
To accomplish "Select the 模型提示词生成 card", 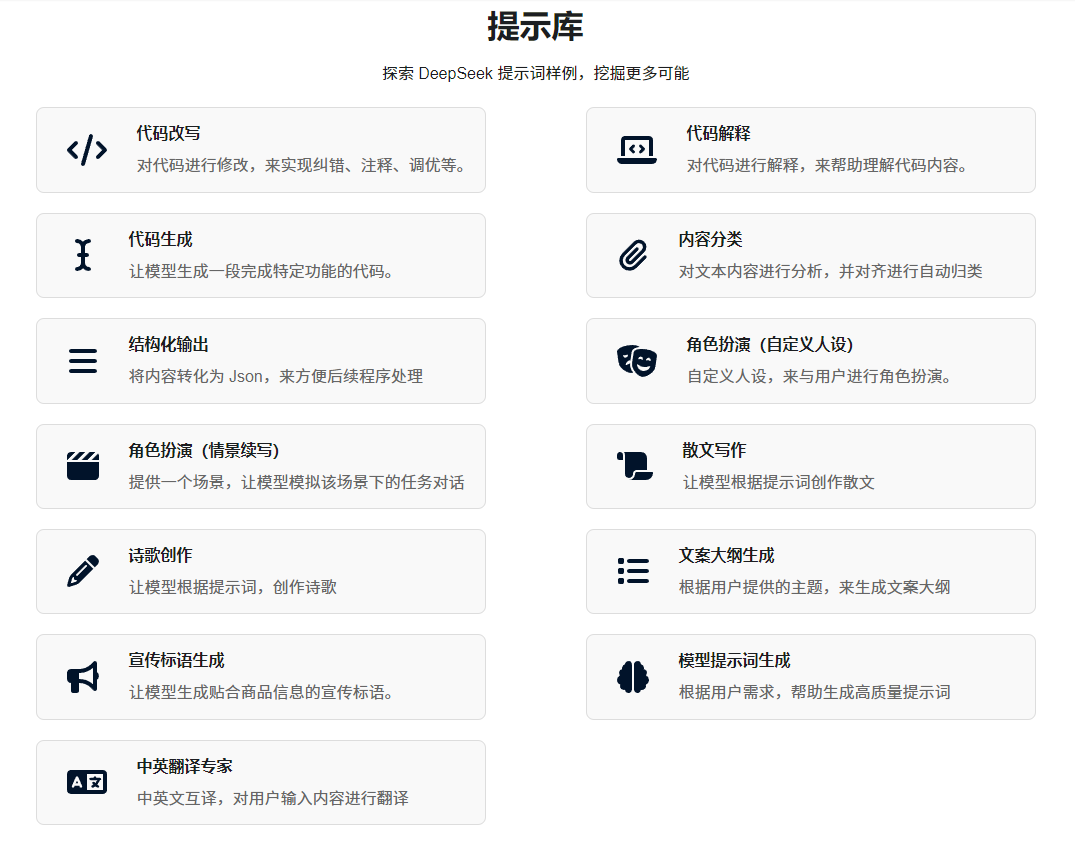I will [x=810, y=677].
